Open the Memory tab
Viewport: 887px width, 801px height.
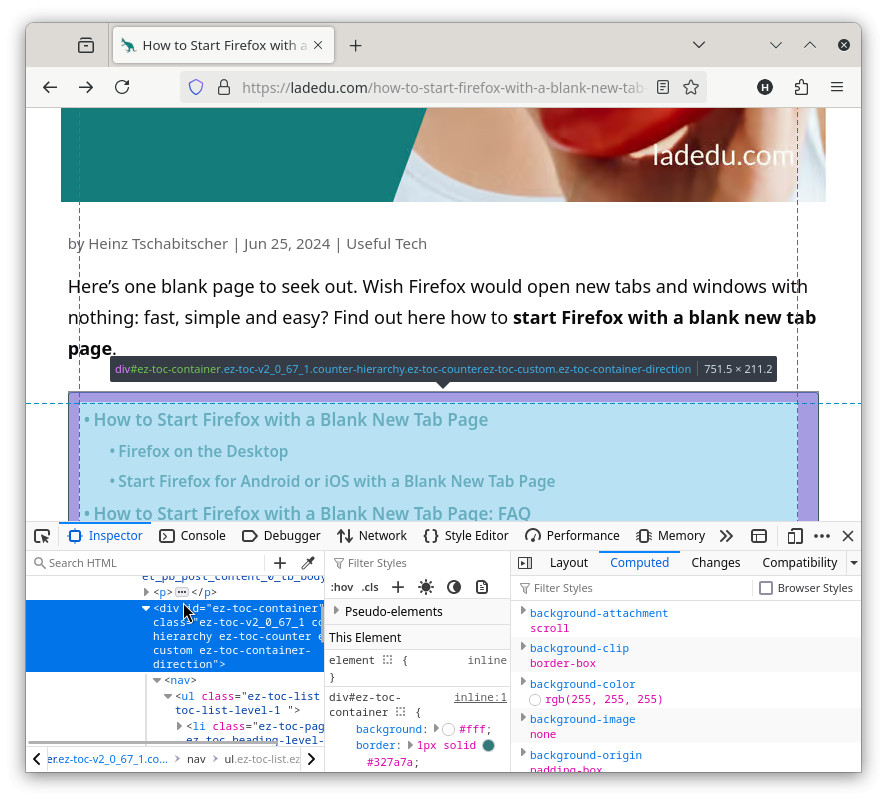(x=670, y=536)
